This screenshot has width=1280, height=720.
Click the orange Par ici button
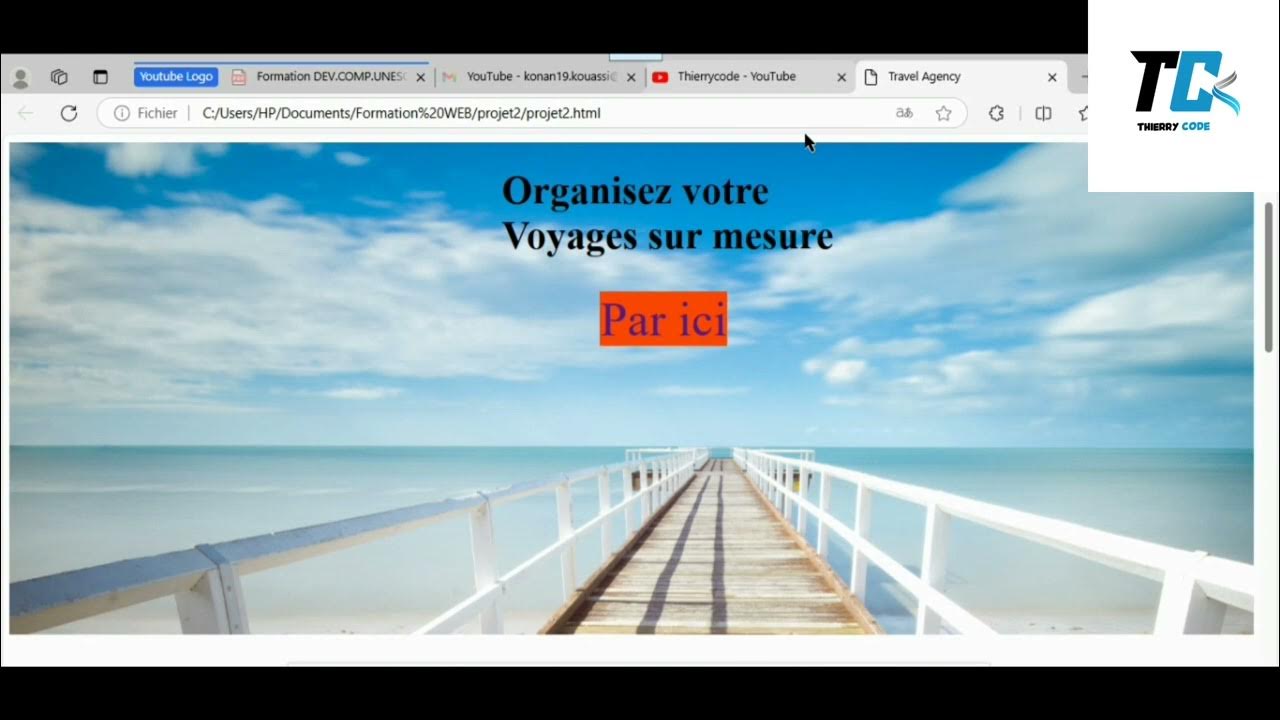663,319
